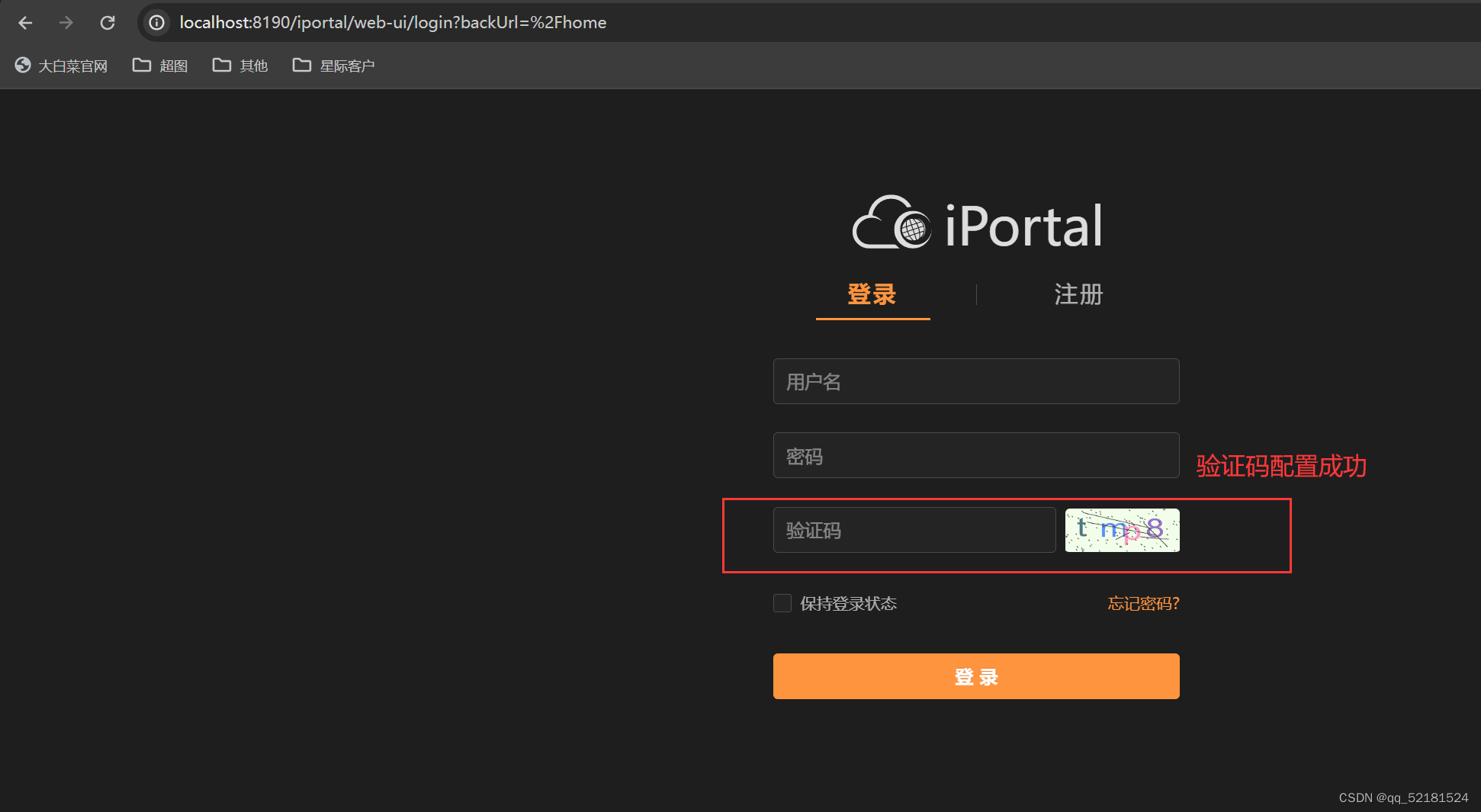This screenshot has height=812, width=1481.
Task: Click inside the 验证码 input field
Action: click(x=913, y=530)
